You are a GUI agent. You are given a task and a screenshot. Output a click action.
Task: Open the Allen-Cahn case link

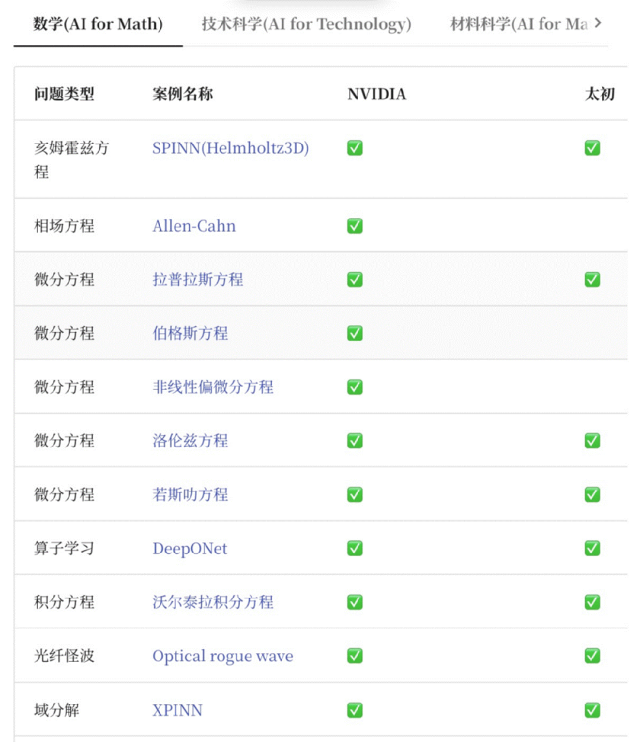[x=194, y=226]
